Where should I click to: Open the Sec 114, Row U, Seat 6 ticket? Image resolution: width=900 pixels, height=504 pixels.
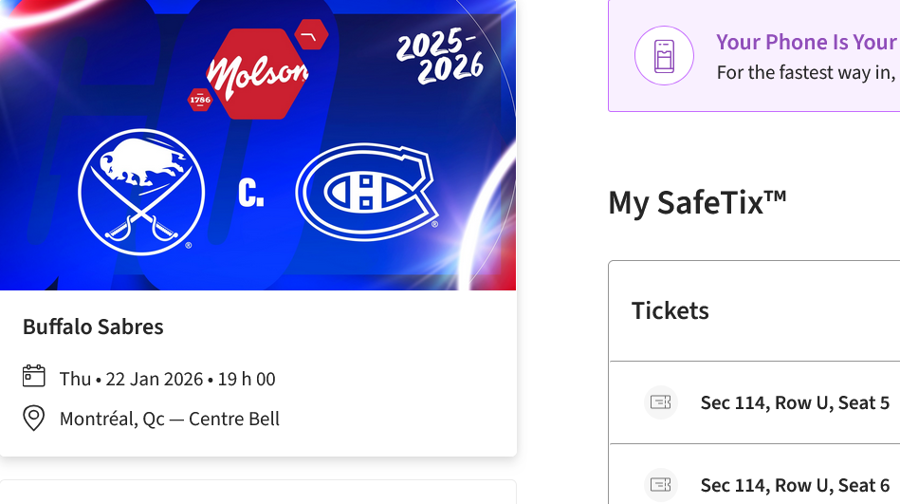[794, 485]
